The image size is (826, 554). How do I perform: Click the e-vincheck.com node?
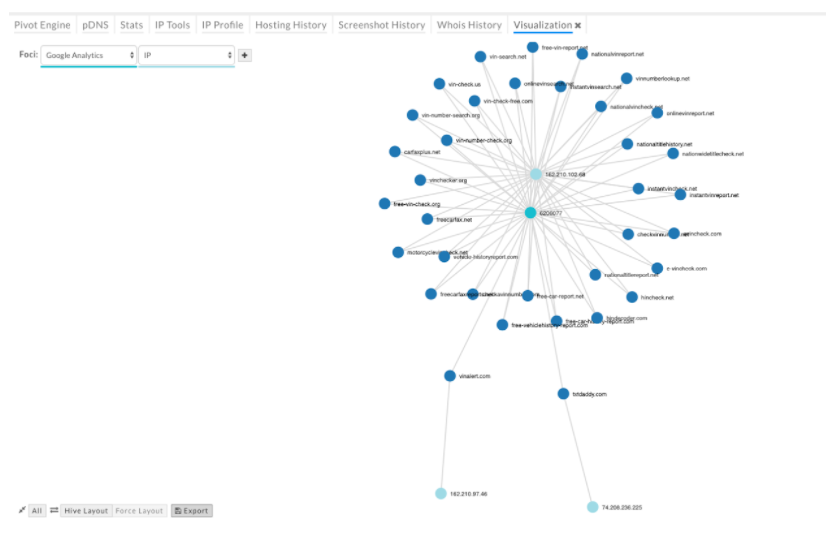coord(657,268)
